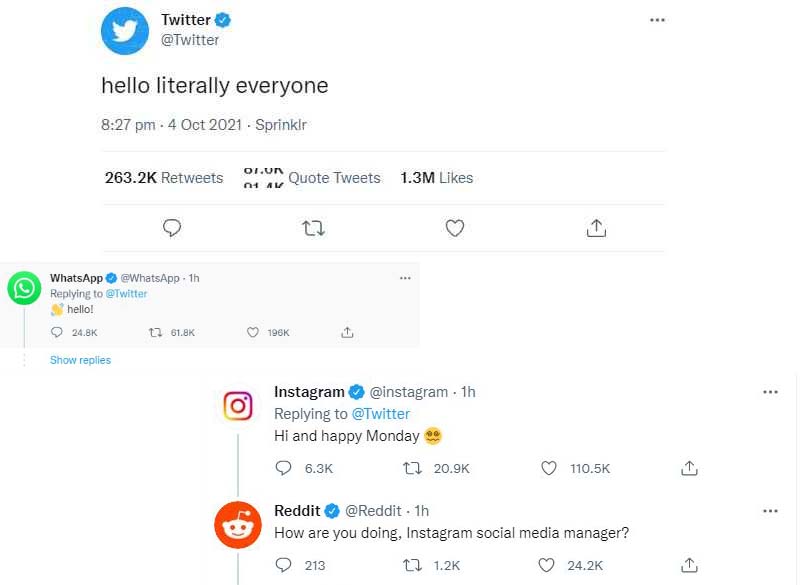The image size is (800, 585).
Task: Like WhatsApp's hello reply
Action: click(252, 332)
